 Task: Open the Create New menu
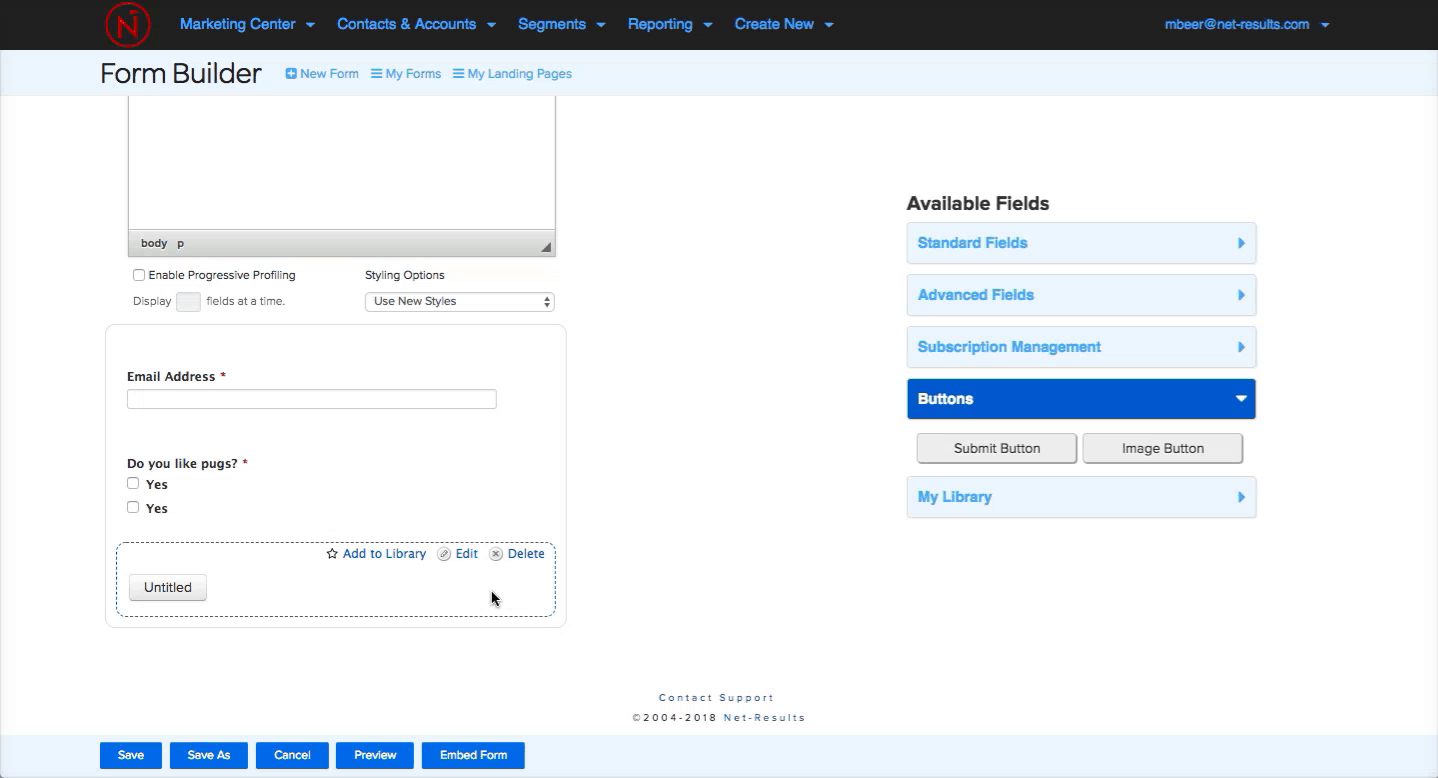click(784, 24)
